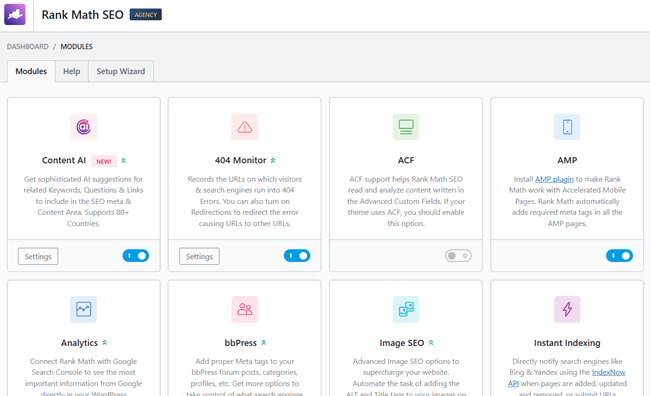
Task: Click the Image SEO module icon
Action: tap(406, 309)
